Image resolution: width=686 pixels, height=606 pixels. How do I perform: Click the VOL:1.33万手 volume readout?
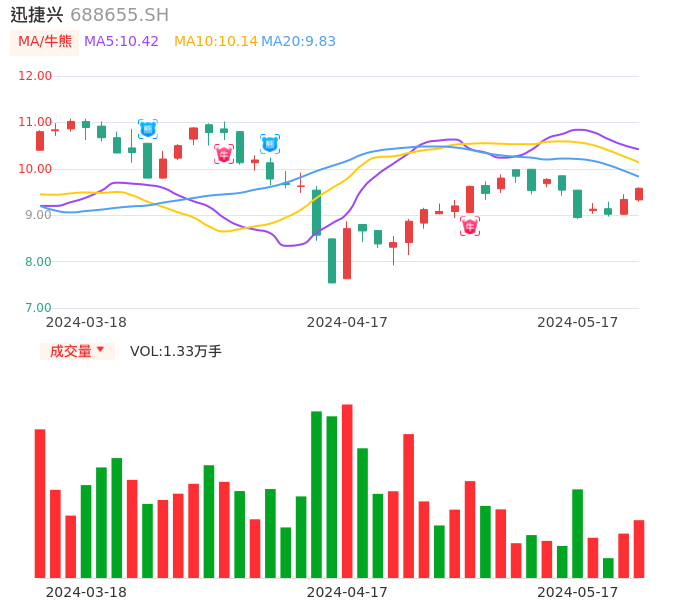[x=176, y=351]
